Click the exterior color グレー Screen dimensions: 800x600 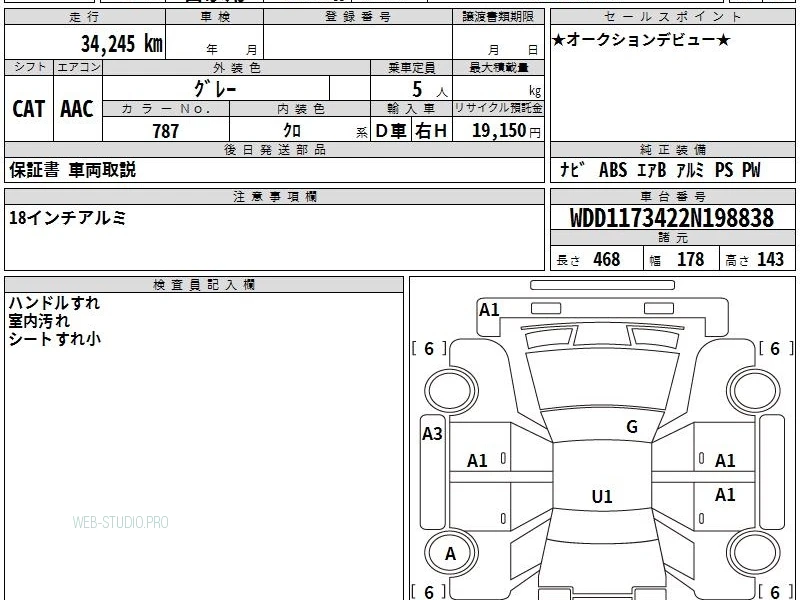pyautogui.click(x=215, y=89)
